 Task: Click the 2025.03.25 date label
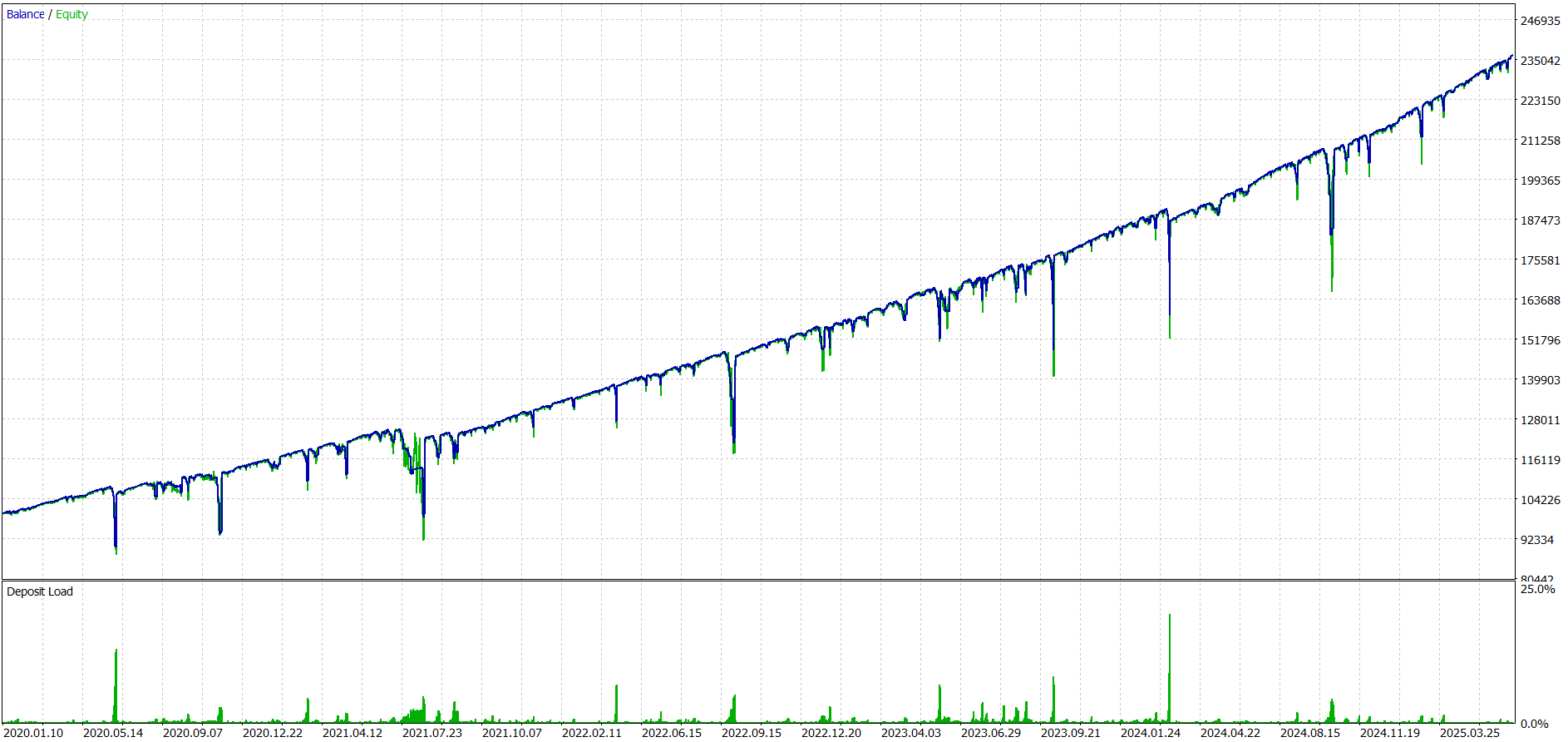(x=1470, y=733)
